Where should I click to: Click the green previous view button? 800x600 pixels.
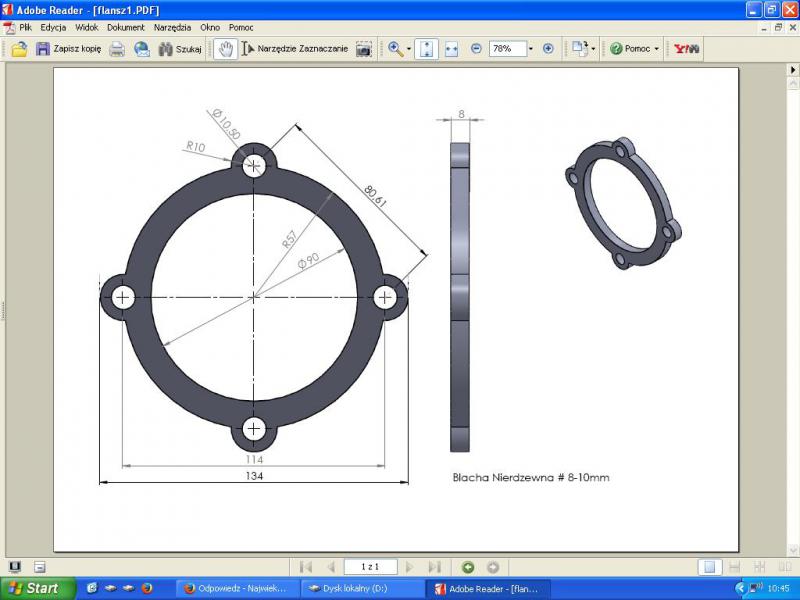pyautogui.click(x=468, y=567)
